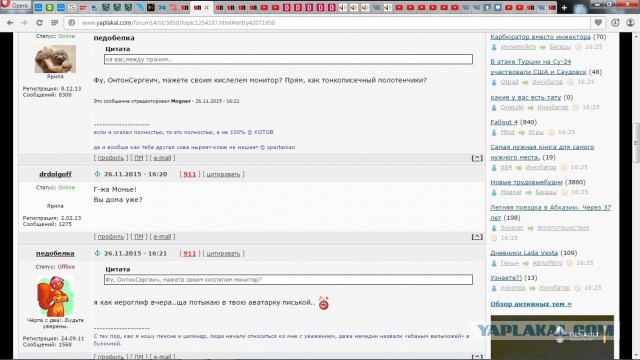Screen dimensions: 640x360
Task: Reload the current page
Action: pos(39,23)
